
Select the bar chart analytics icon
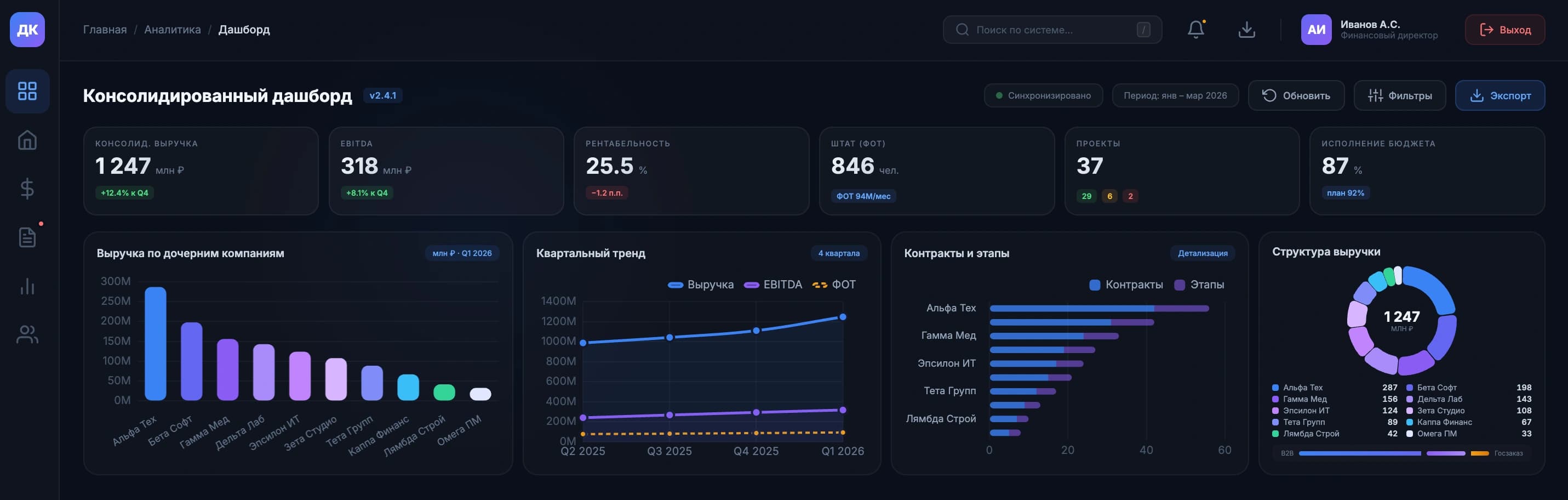click(27, 286)
